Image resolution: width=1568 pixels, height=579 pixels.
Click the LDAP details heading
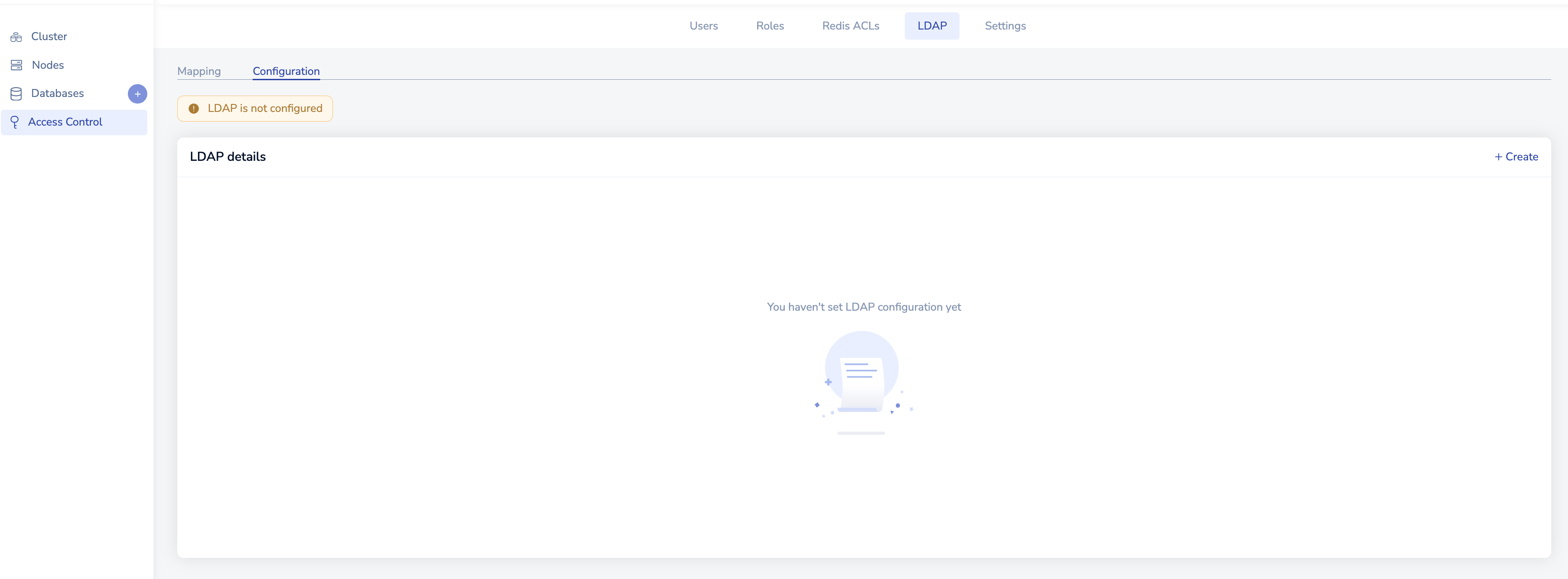(228, 157)
